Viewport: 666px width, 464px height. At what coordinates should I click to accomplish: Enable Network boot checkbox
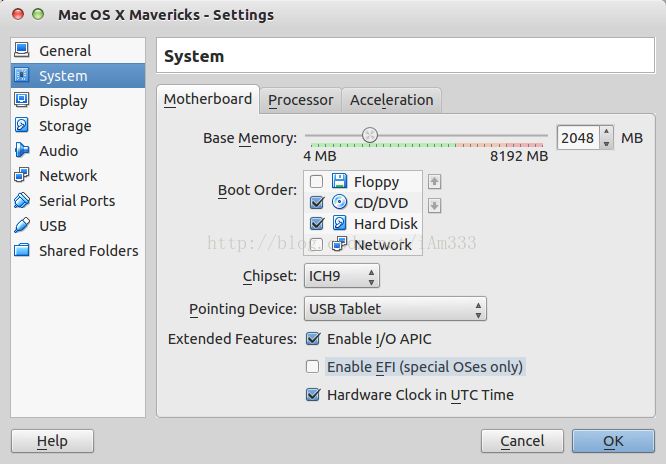316,245
